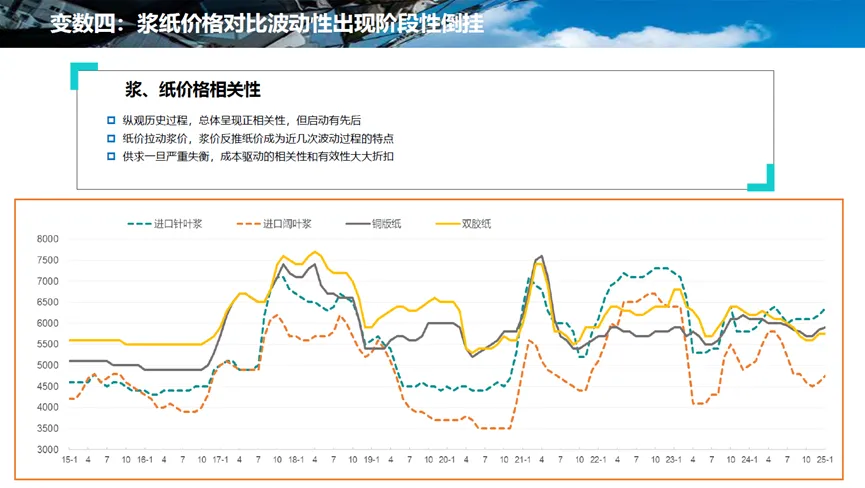The width and height of the screenshot is (865, 488).
Task: Click the bullet text starting with 纵观历史过程
Action: tap(242, 120)
